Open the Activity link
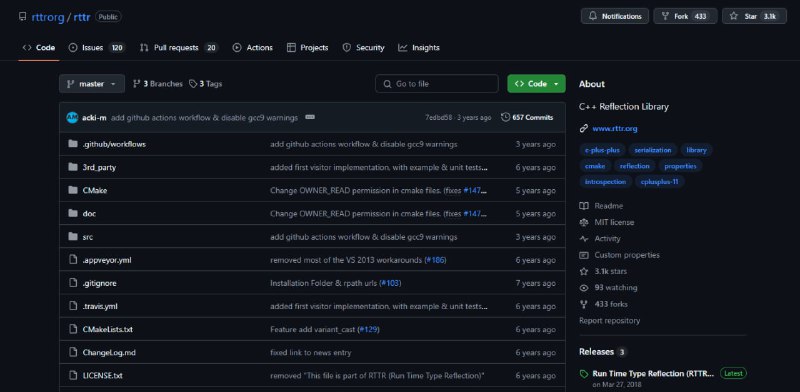Viewport: 800px width, 392px height. click(600, 238)
